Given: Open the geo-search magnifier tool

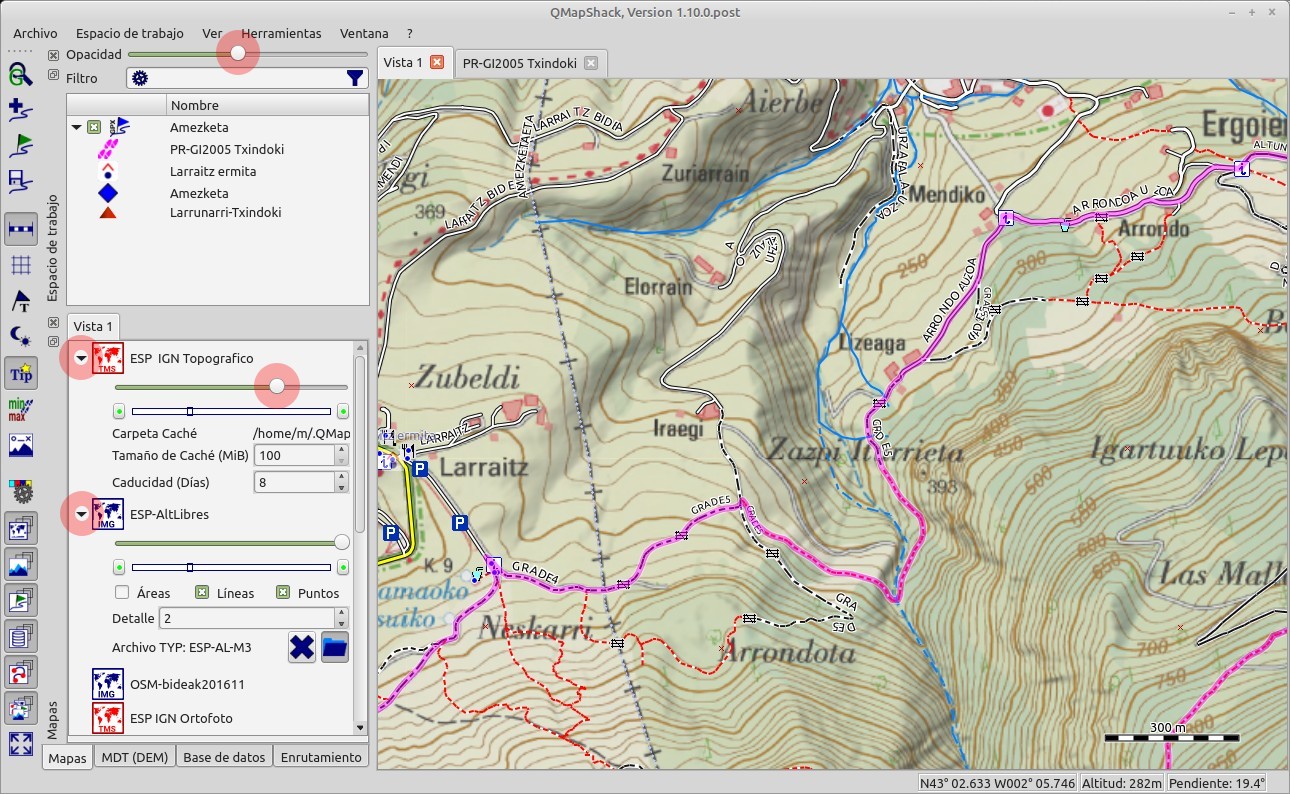Looking at the screenshot, I should [21, 75].
